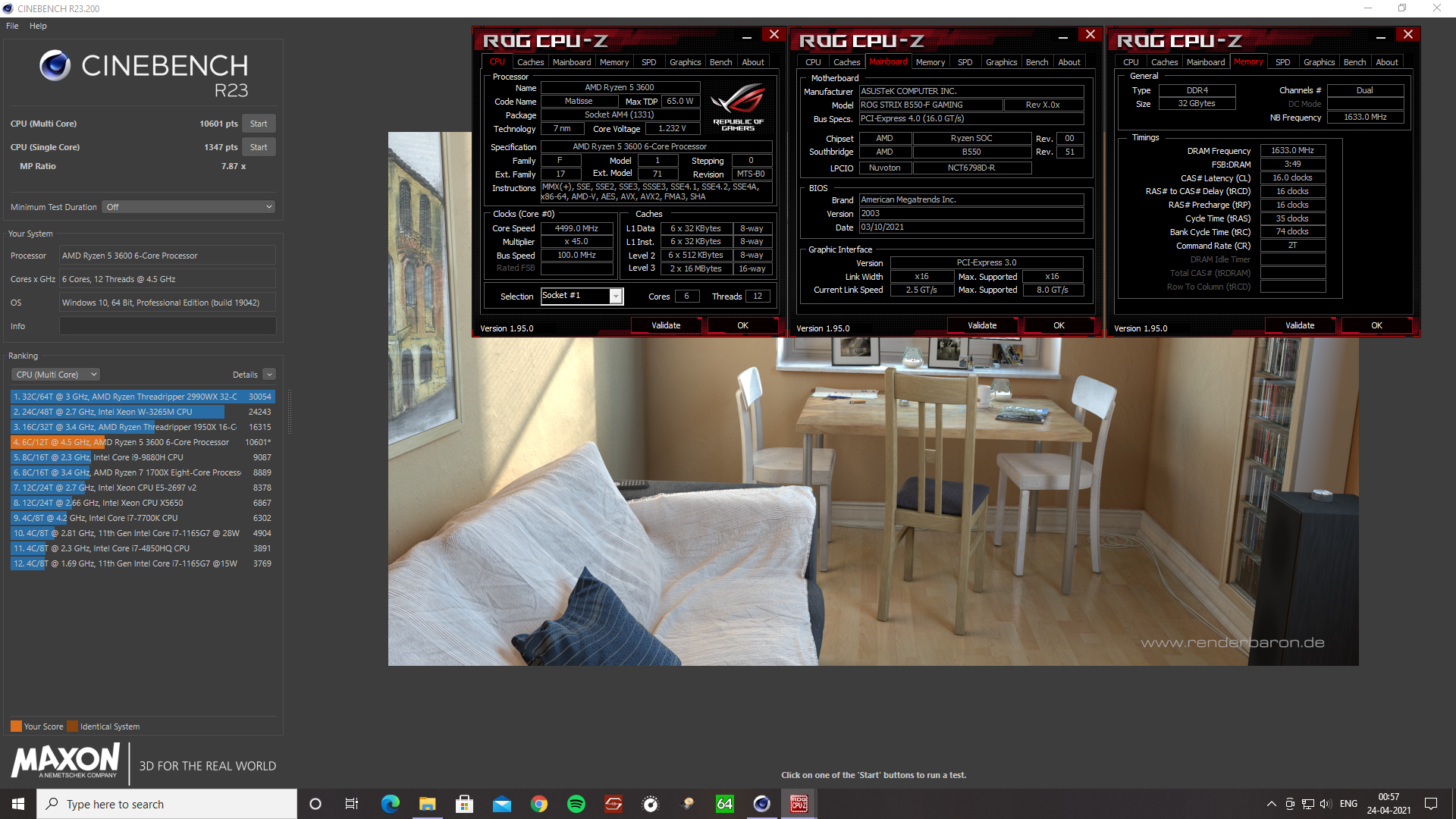Click the Validate button in CPU tab
This screenshot has height=819, width=1456.
[x=666, y=325]
